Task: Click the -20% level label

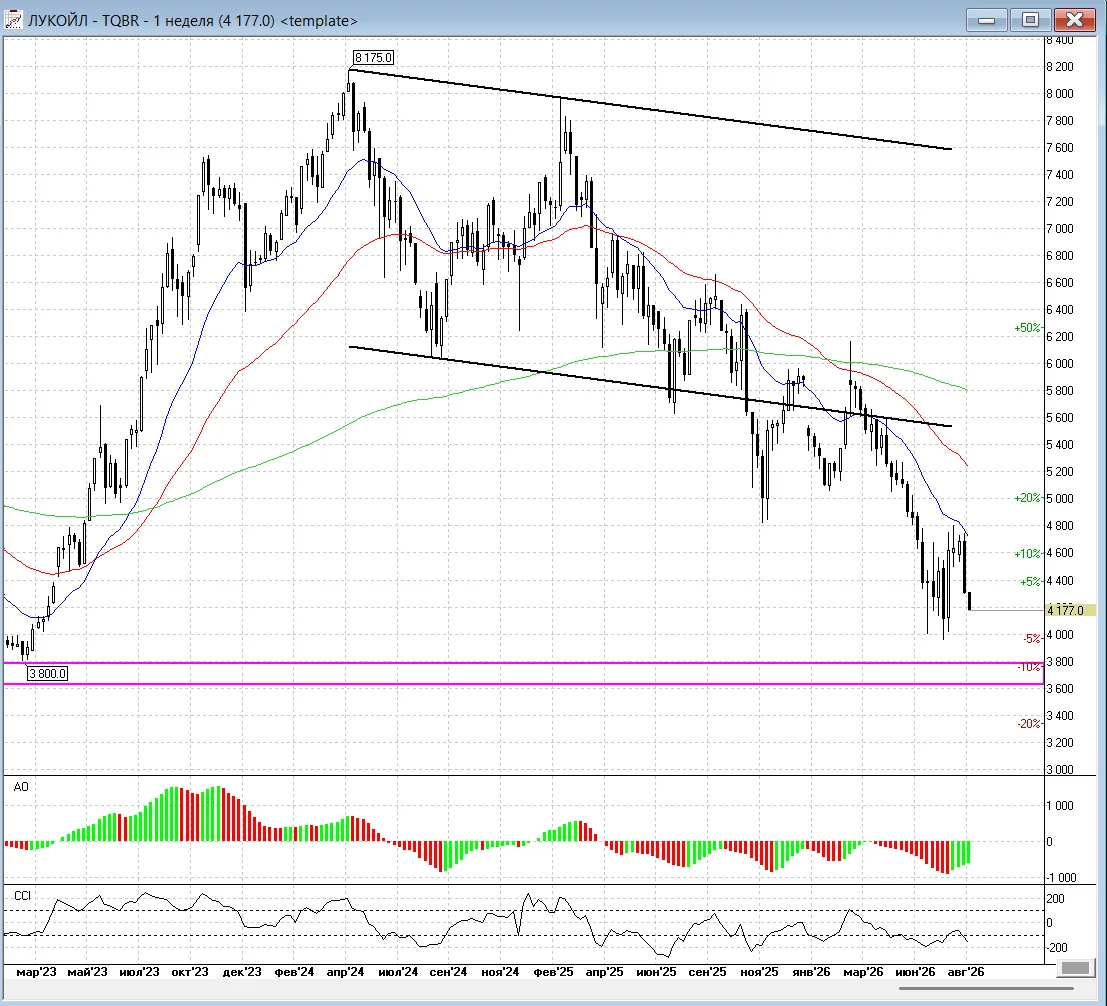Action: click(1029, 724)
